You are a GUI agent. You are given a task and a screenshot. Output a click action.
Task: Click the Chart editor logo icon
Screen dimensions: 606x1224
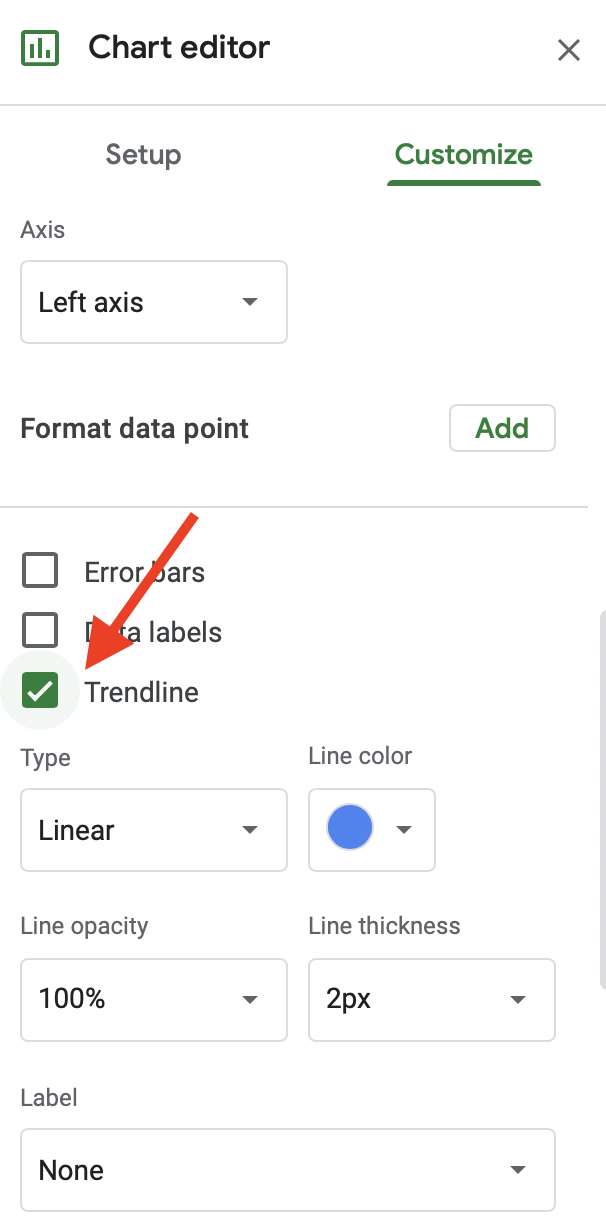tap(40, 47)
